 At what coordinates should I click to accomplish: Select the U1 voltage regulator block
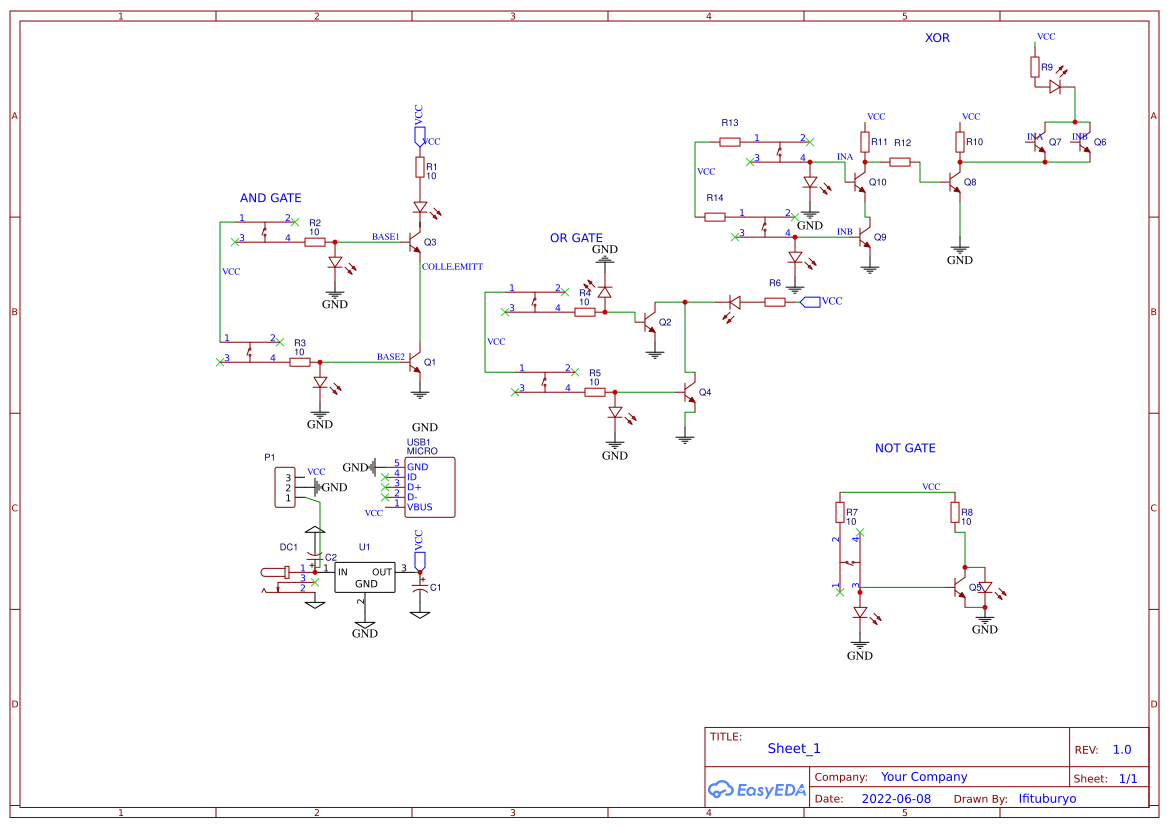click(x=365, y=577)
